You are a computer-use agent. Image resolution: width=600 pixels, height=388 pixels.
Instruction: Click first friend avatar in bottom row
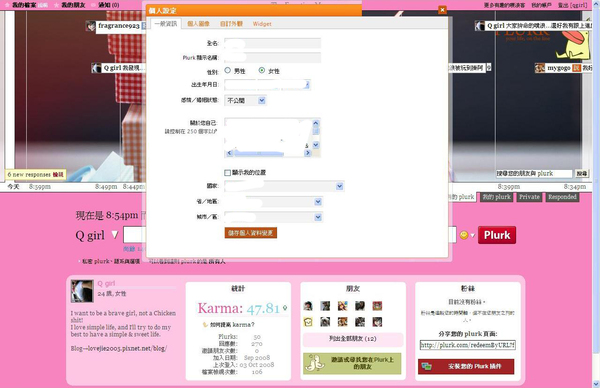(x=308, y=322)
